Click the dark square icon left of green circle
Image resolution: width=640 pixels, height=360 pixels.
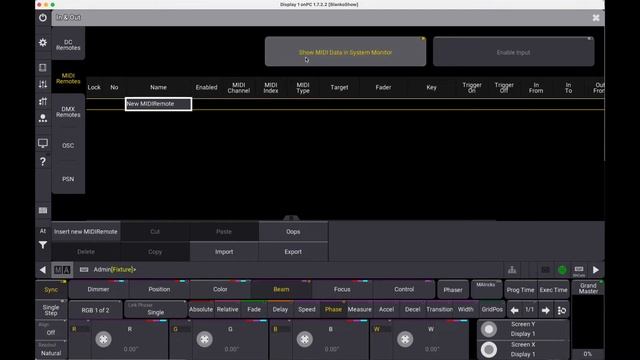545,270
